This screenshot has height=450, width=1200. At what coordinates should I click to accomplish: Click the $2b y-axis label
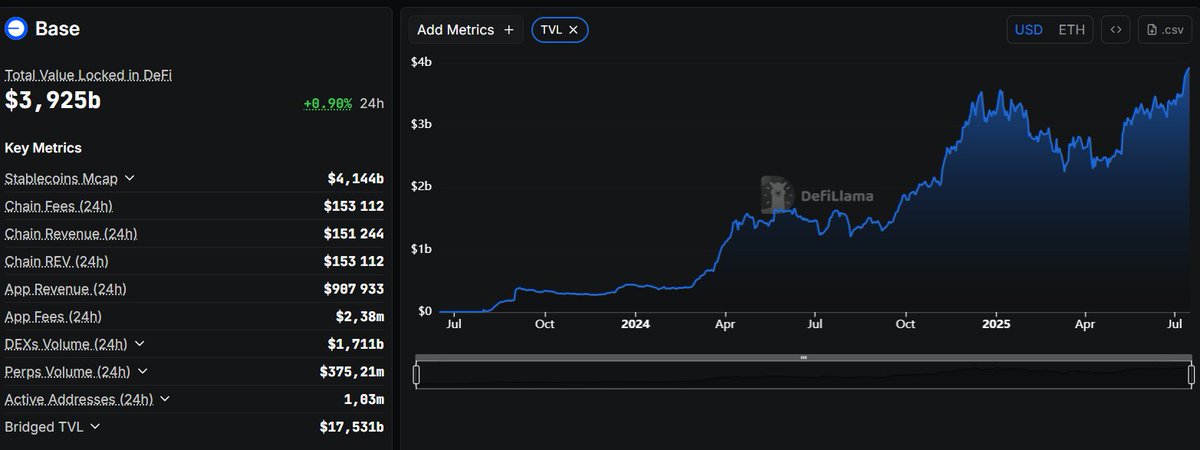pos(421,186)
